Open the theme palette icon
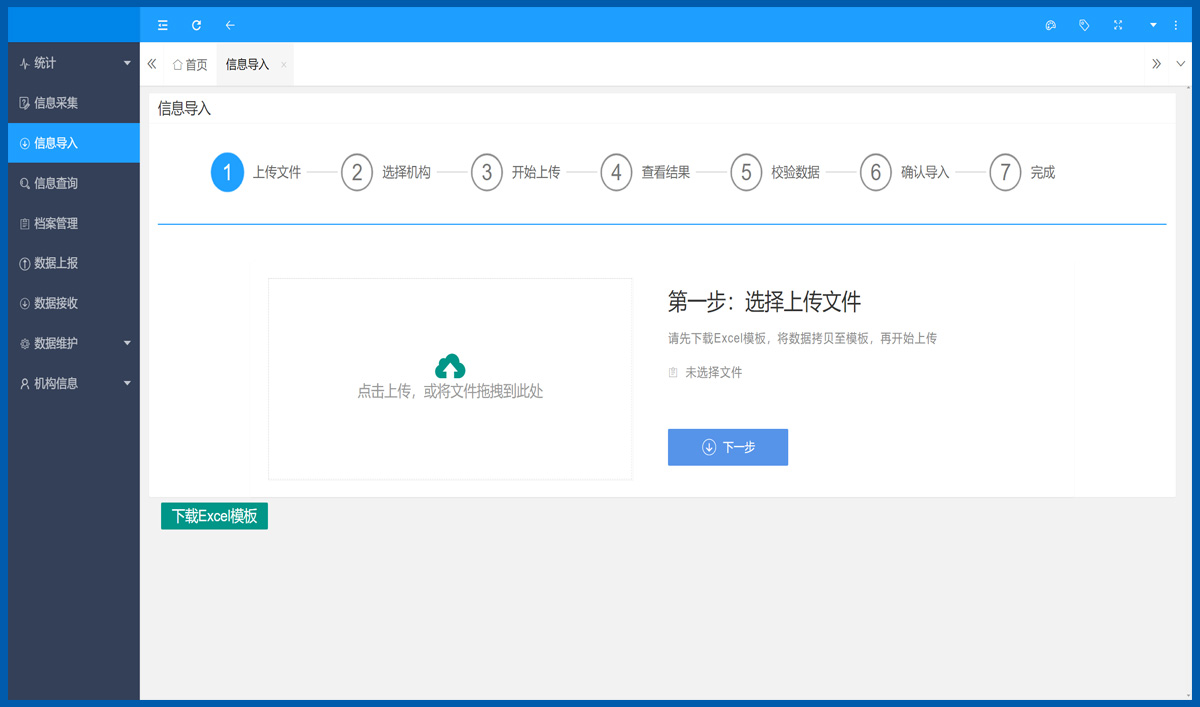 click(1050, 25)
